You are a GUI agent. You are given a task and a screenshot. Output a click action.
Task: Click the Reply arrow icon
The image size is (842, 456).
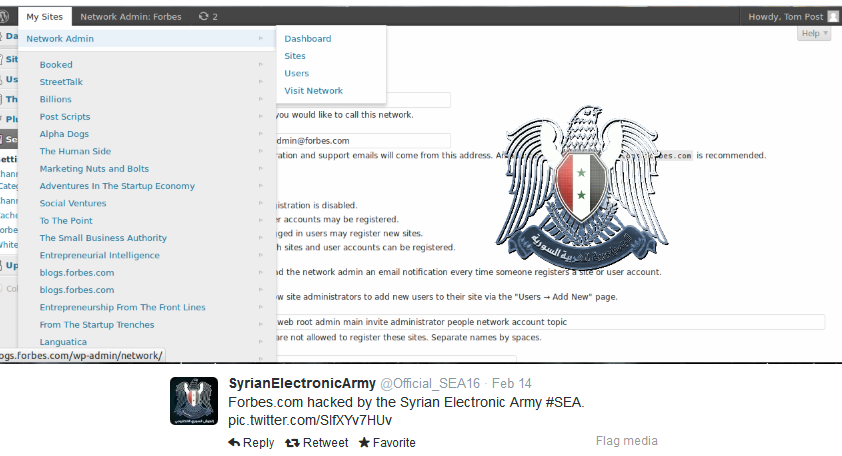pyautogui.click(x=234, y=443)
